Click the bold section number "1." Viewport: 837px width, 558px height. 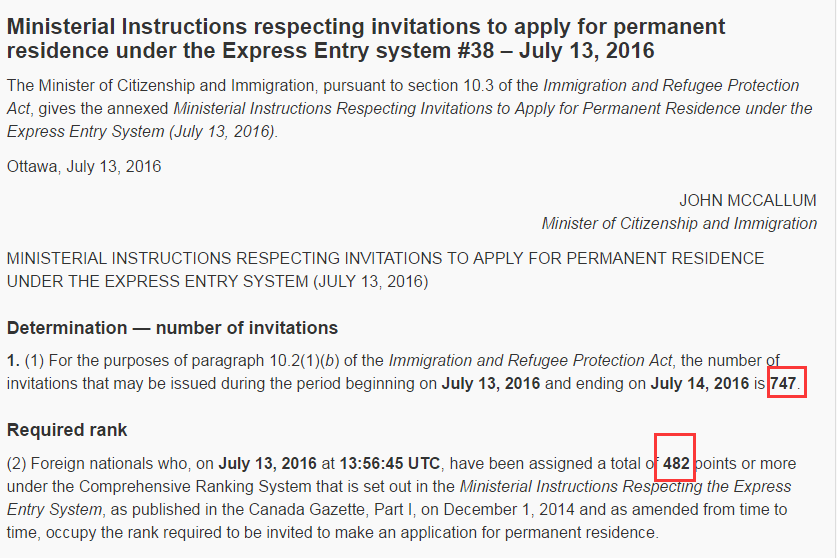13,360
